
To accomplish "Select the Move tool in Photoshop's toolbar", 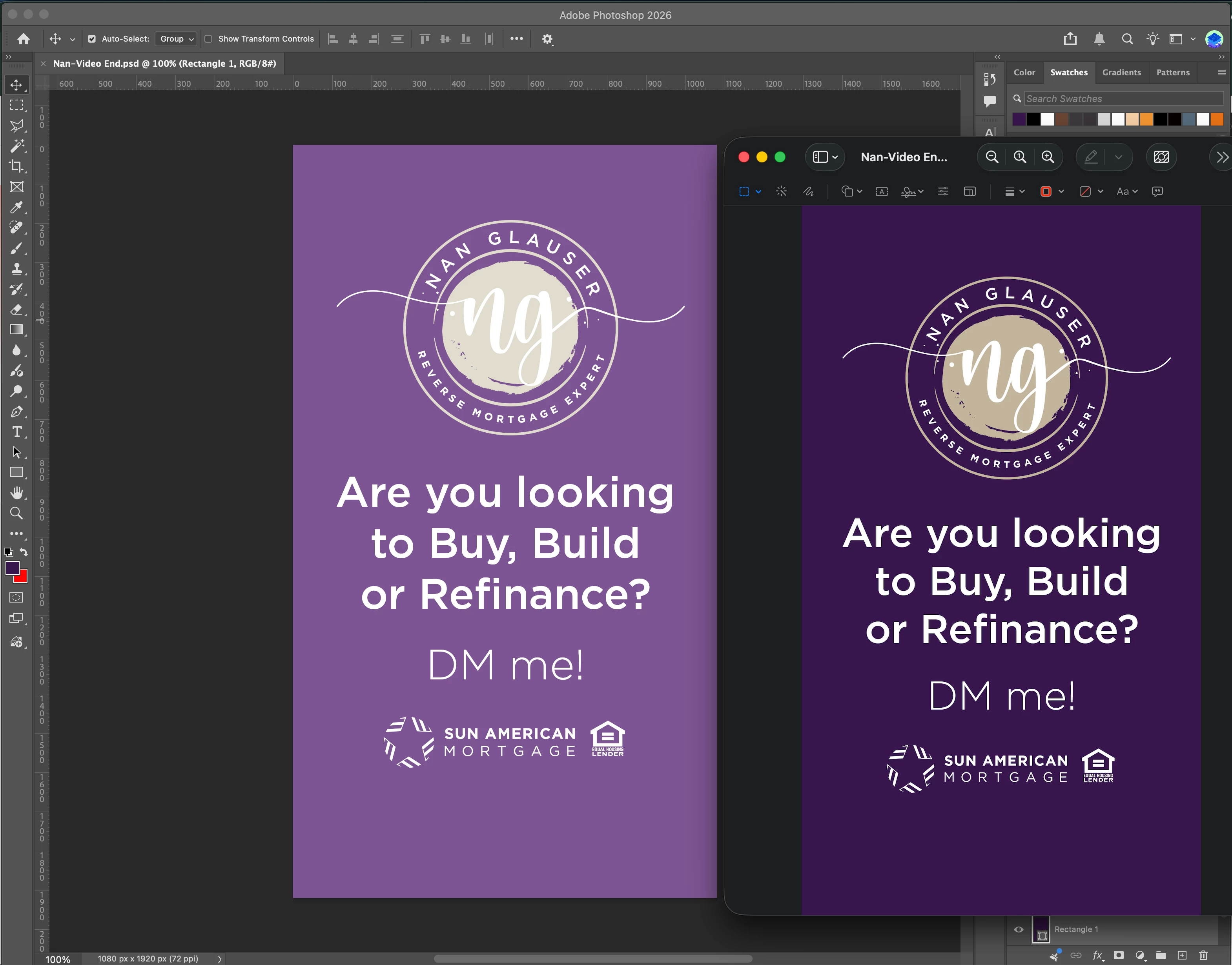I will 16,85.
